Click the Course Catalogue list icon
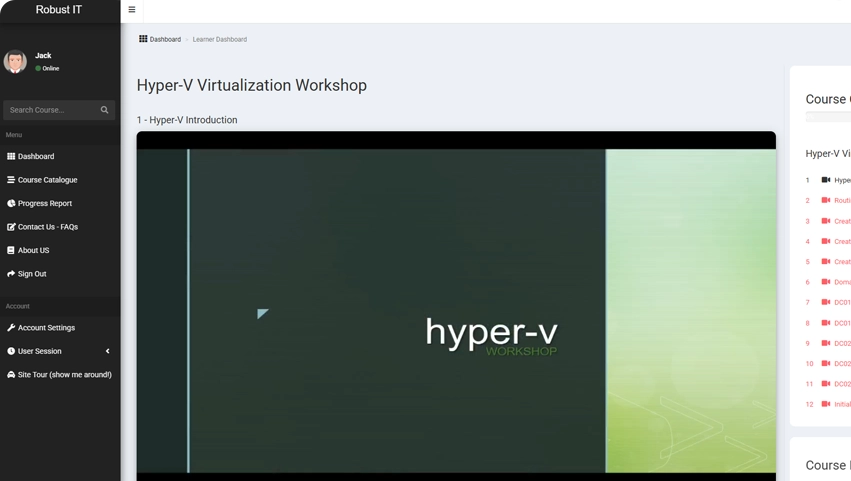The width and height of the screenshot is (851, 481). click(11, 180)
